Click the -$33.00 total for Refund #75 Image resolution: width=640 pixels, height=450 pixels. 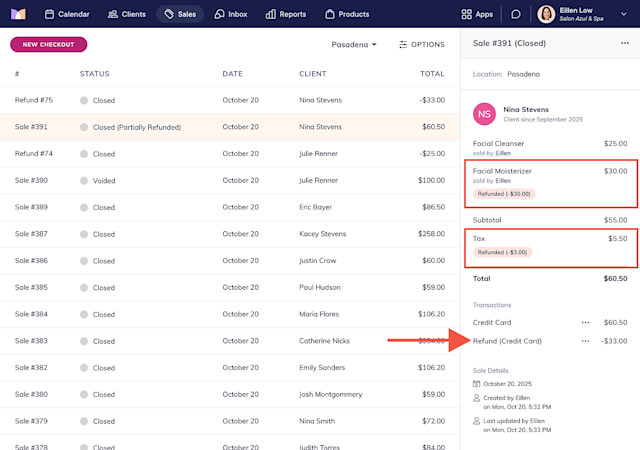pos(432,100)
